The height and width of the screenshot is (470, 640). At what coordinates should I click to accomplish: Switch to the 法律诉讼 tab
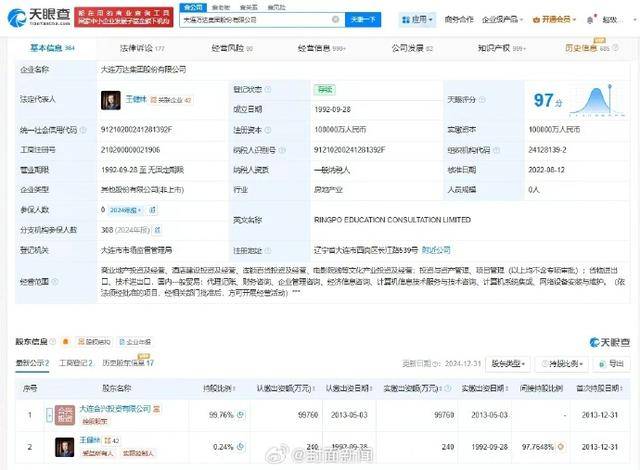(144, 46)
